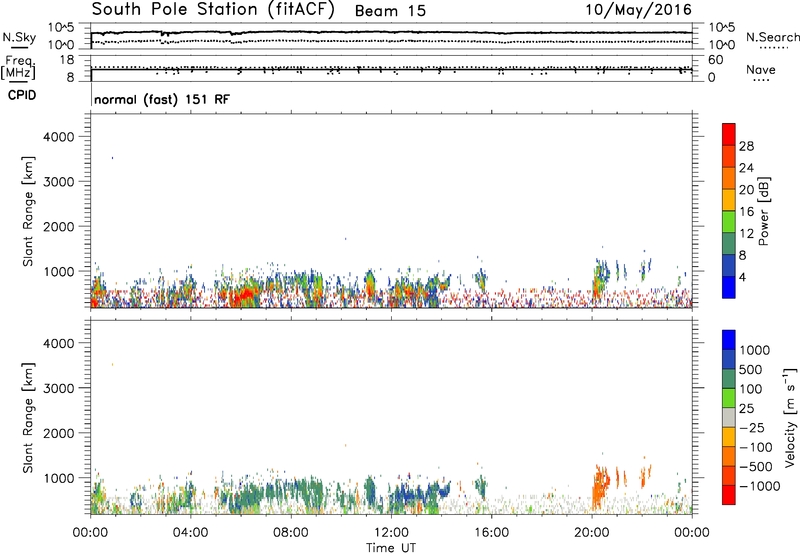Click the '16:00' time tick label
This screenshot has width=800, height=554.
coord(491,533)
